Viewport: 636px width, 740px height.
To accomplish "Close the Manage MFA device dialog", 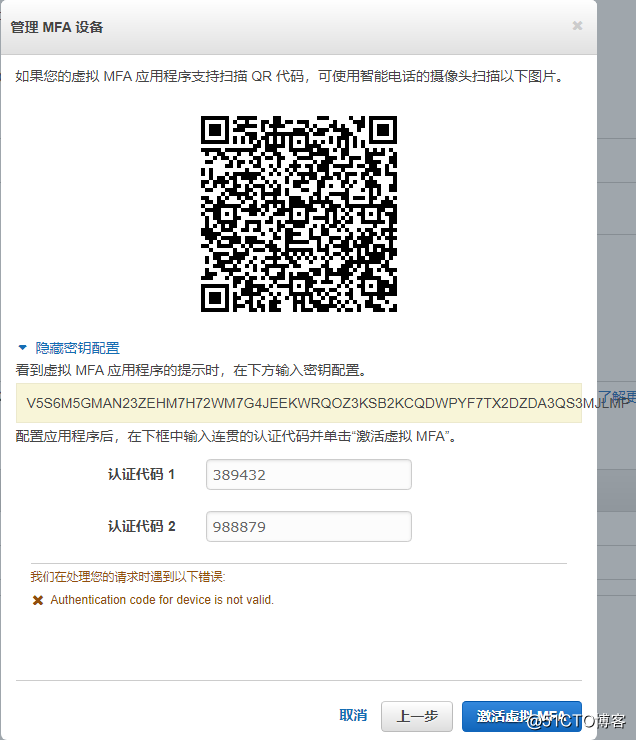I will (577, 26).
